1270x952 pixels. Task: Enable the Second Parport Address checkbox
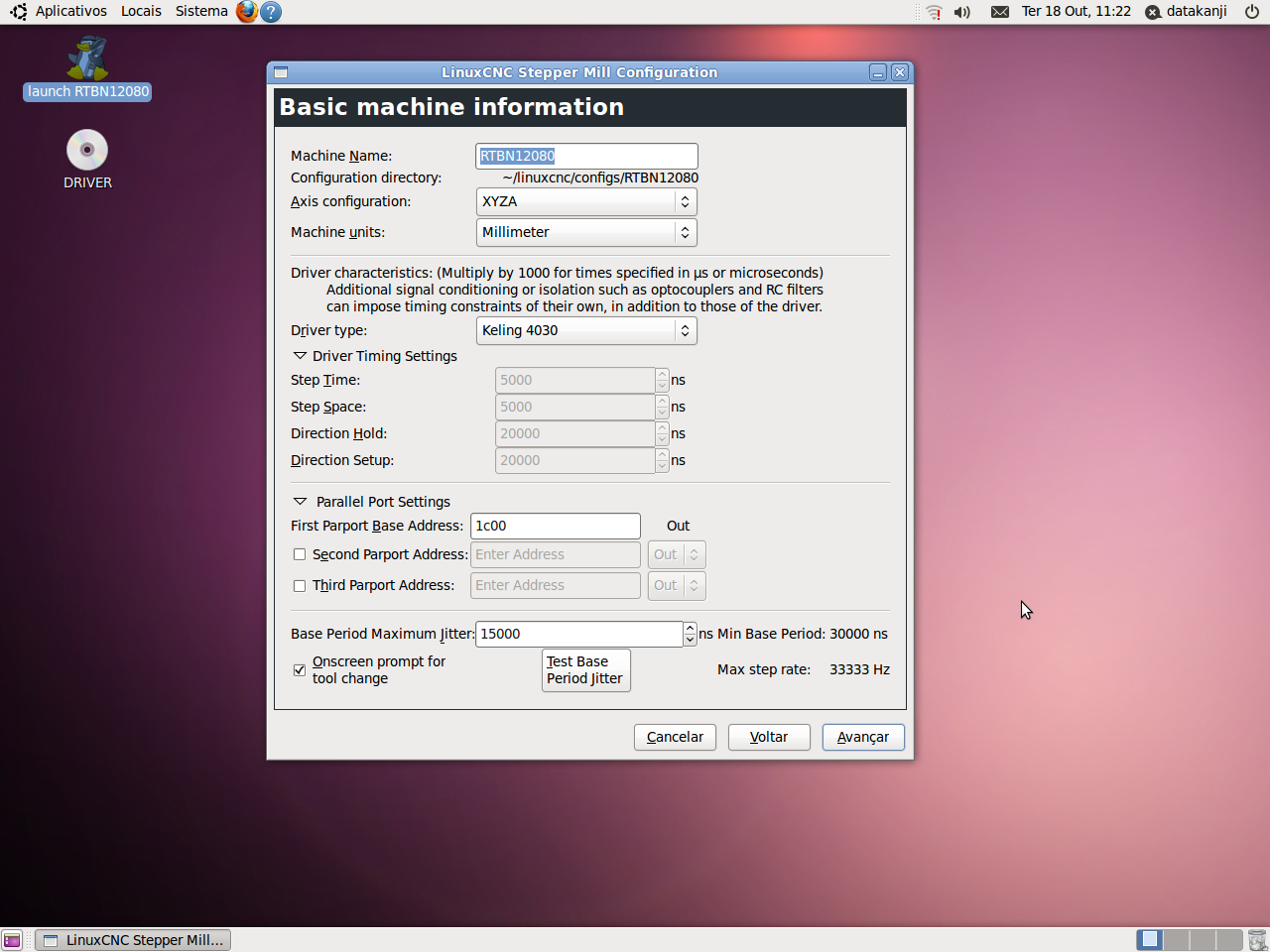point(300,555)
